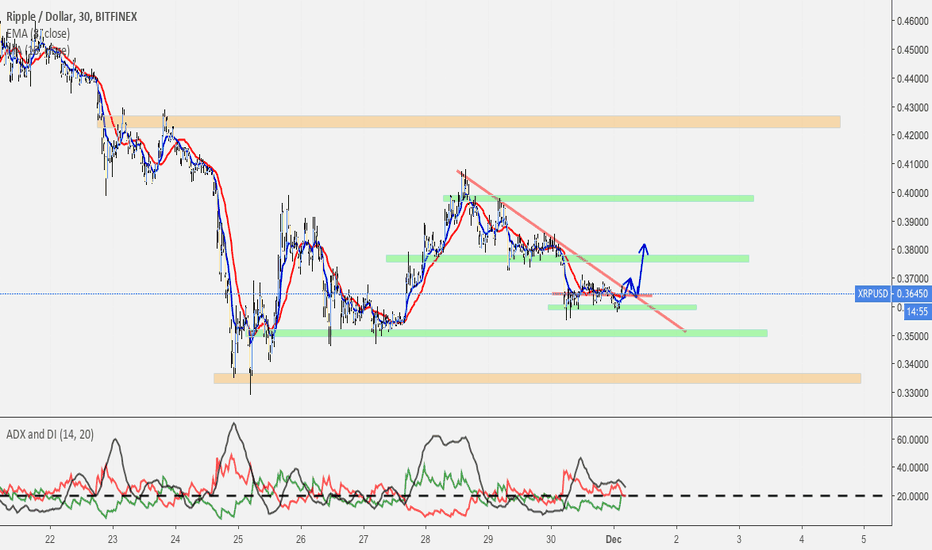Click the 0.38000 price axis label
The height and width of the screenshot is (550, 932).
(912, 250)
